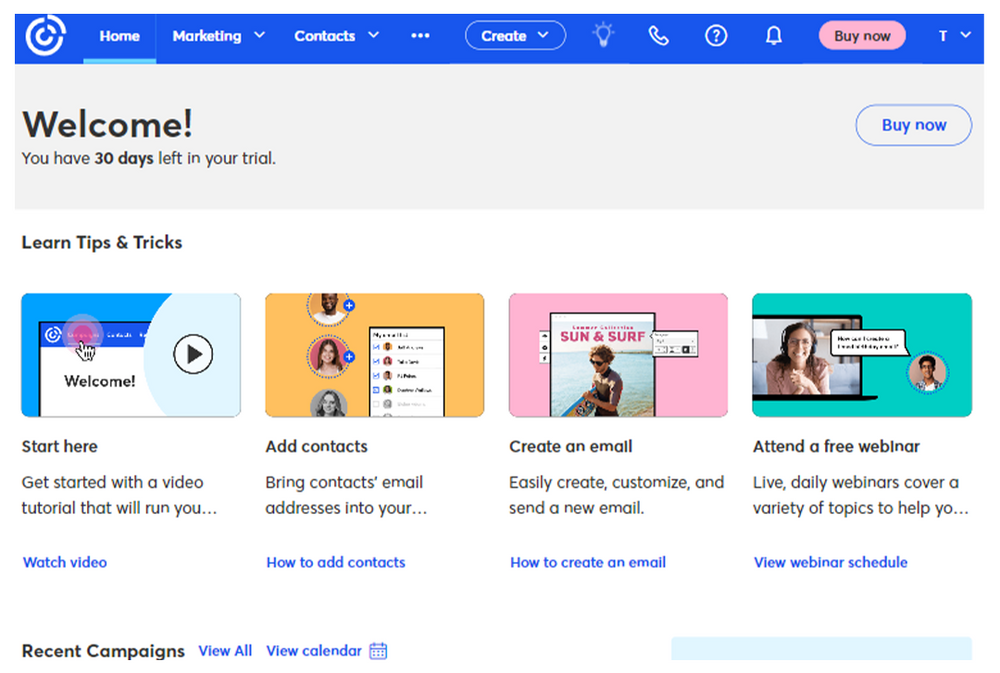Go to the Home tab
Screen dimensions: 1000x673
(119, 36)
